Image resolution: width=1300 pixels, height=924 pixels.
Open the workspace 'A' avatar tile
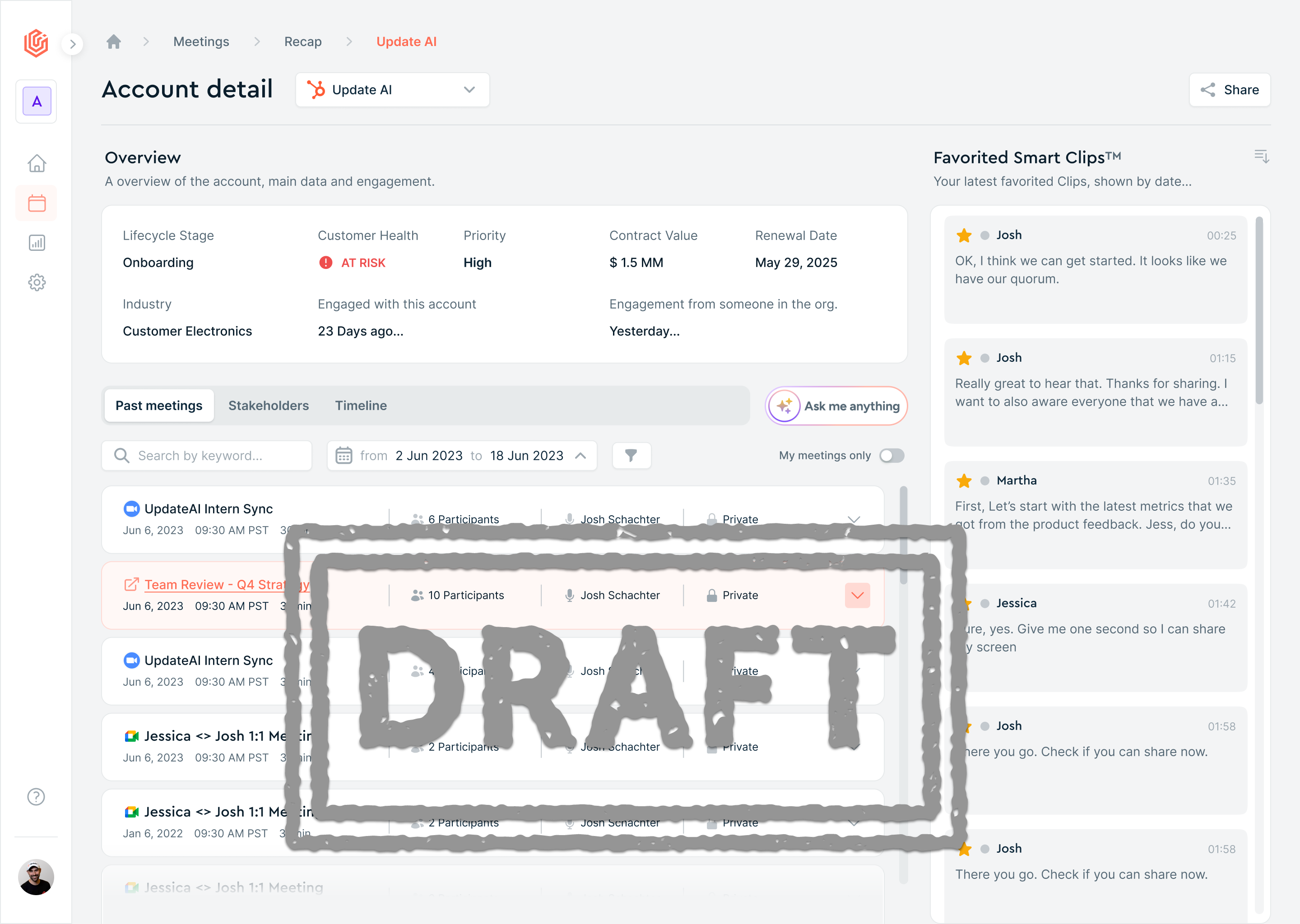coord(37,101)
